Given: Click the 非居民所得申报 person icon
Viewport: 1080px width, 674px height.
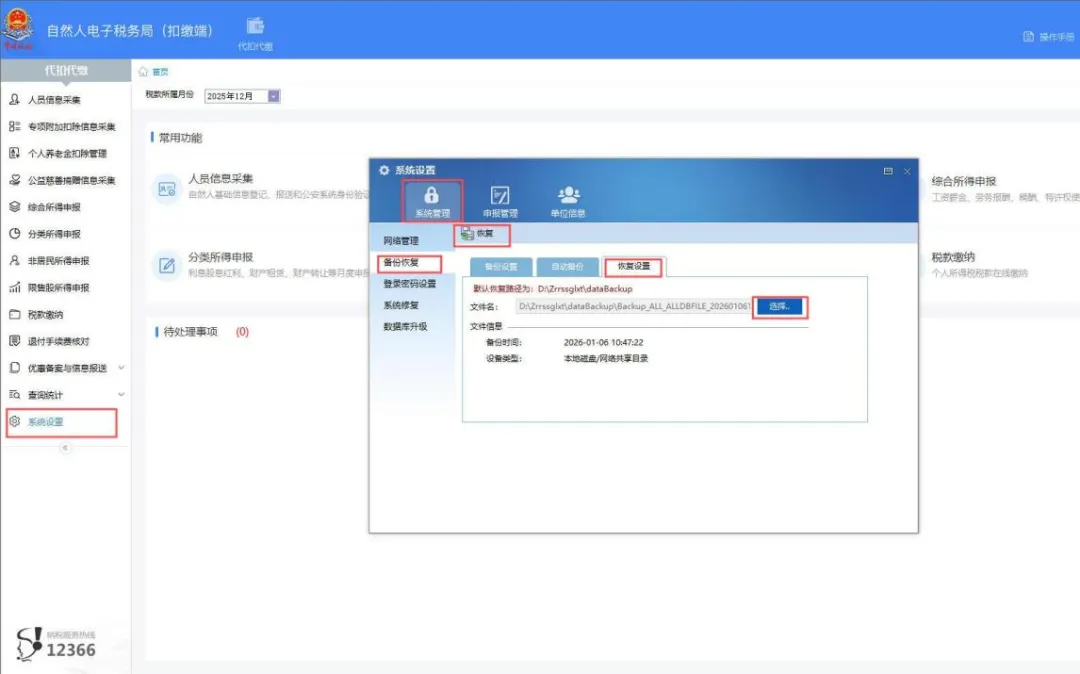Looking at the screenshot, I should (x=14, y=260).
